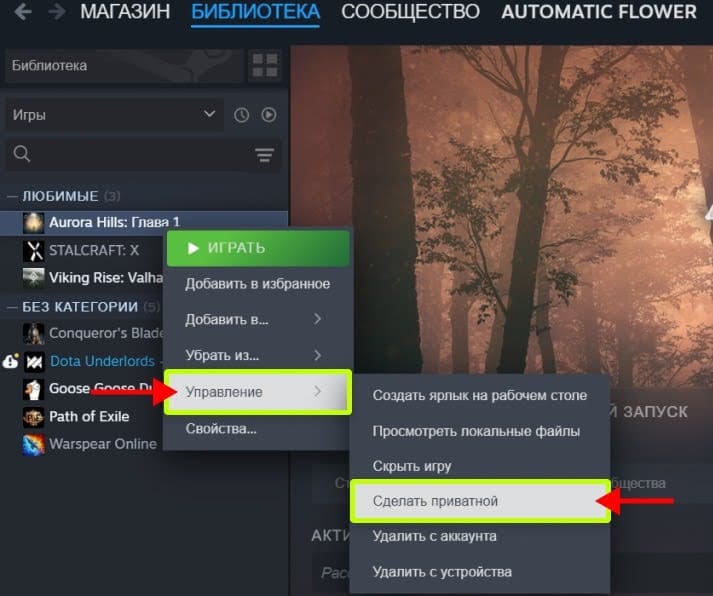Image resolution: width=713 pixels, height=596 pixels.
Task: Show recent activity clock filter
Action: point(241,115)
